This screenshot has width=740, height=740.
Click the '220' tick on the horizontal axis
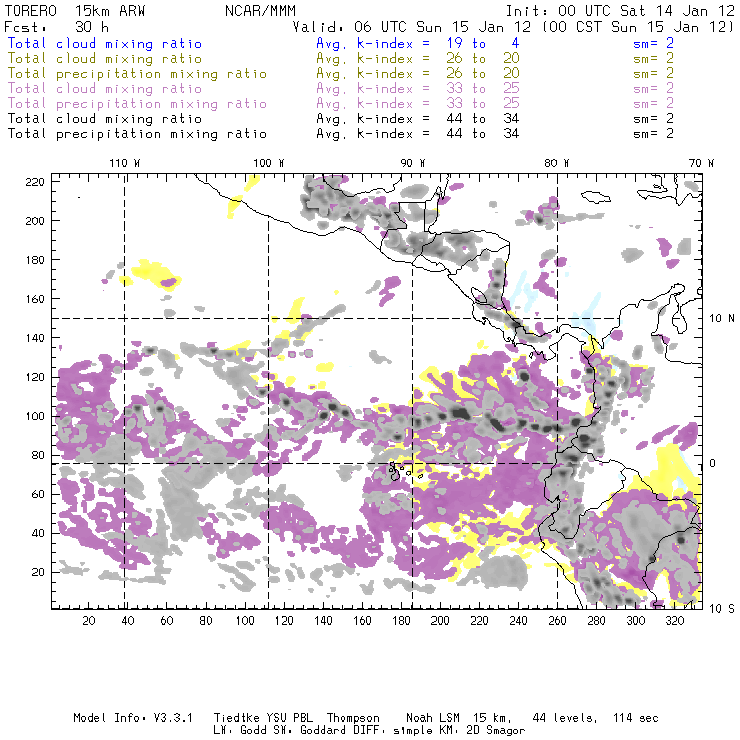click(479, 621)
